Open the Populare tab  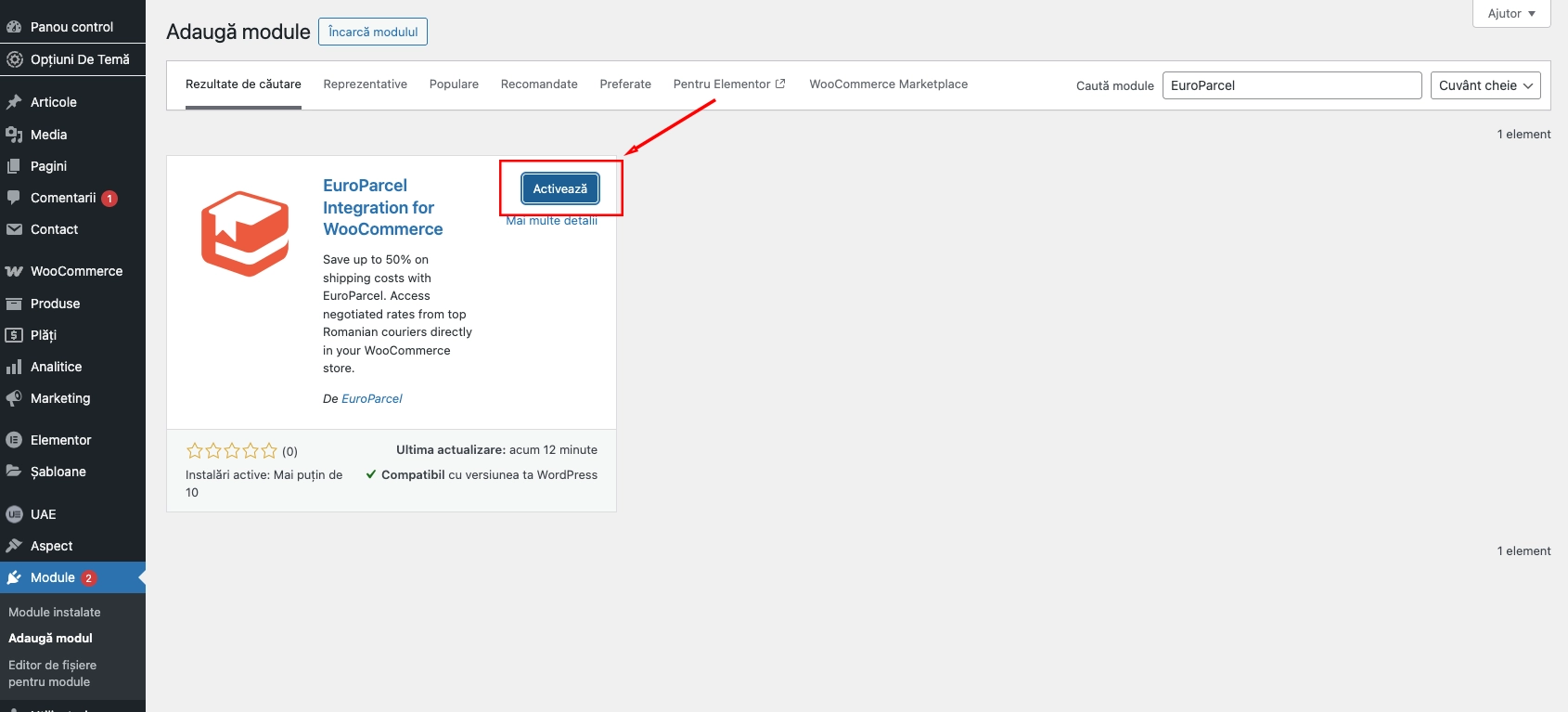tap(454, 84)
